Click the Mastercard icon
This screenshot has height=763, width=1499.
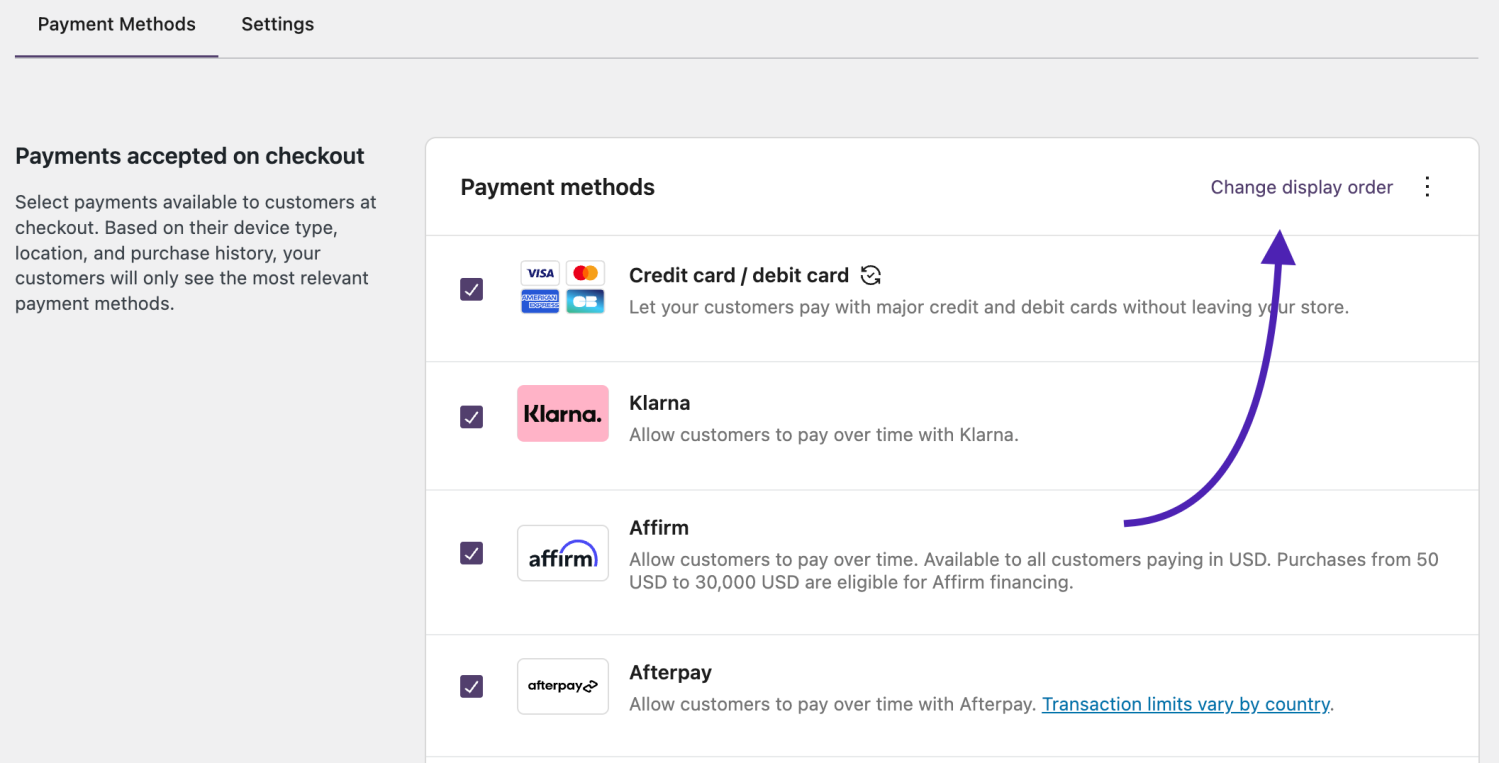(x=586, y=272)
